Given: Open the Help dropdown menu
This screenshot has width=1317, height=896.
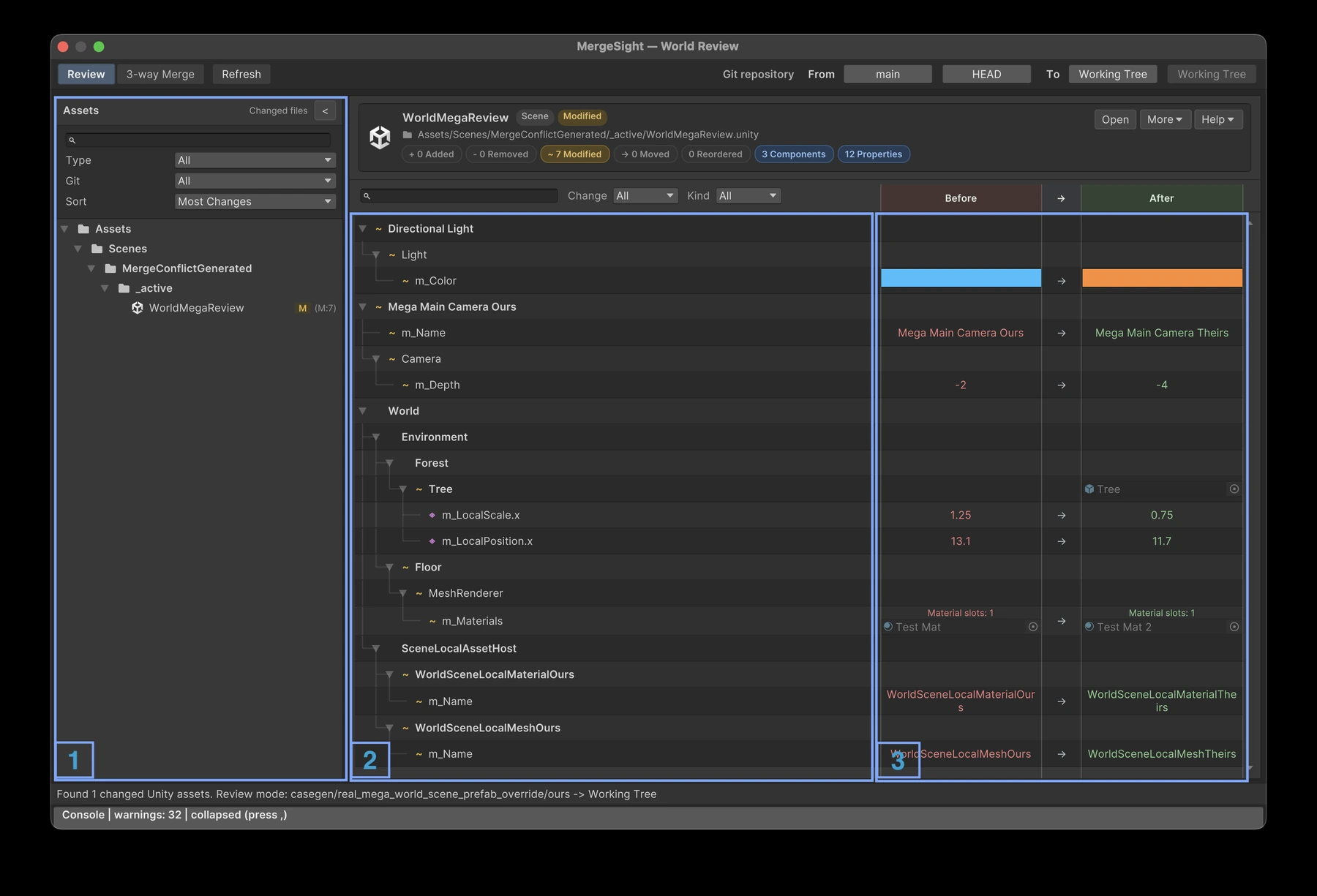Looking at the screenshot, I should [1218, 119].
